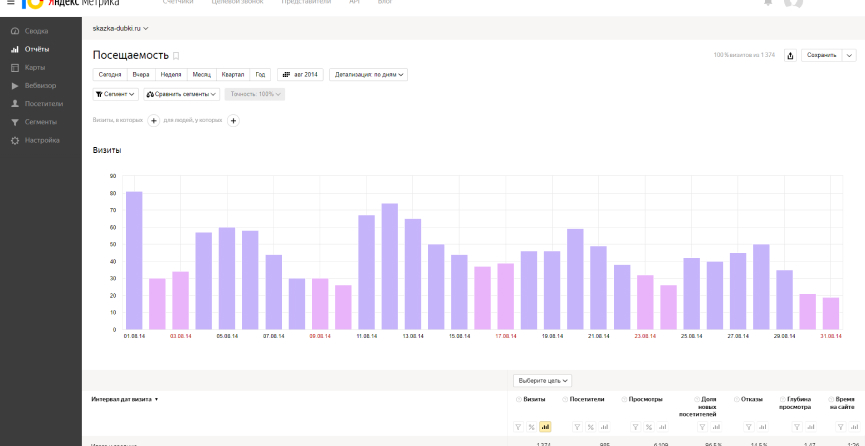Click the chart bar above 11.08.14

366,272
